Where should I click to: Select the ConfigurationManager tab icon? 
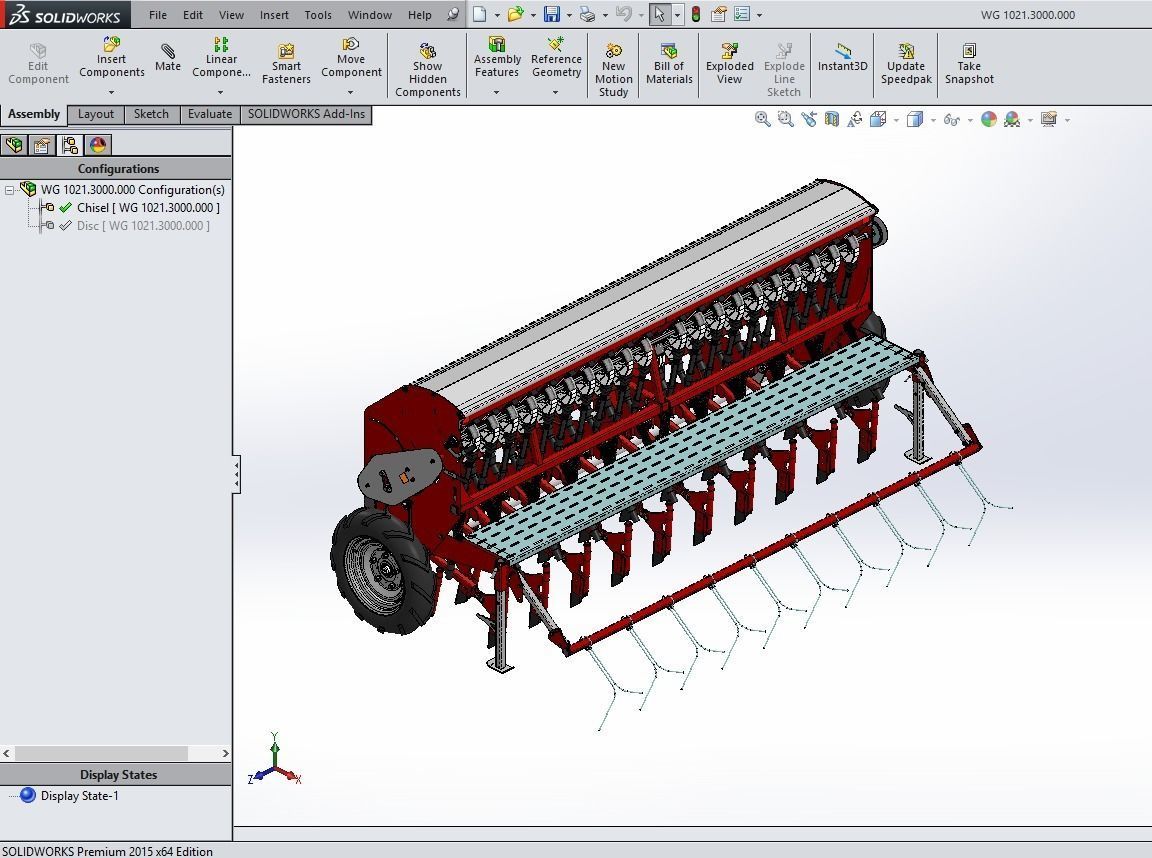(70, 145)
